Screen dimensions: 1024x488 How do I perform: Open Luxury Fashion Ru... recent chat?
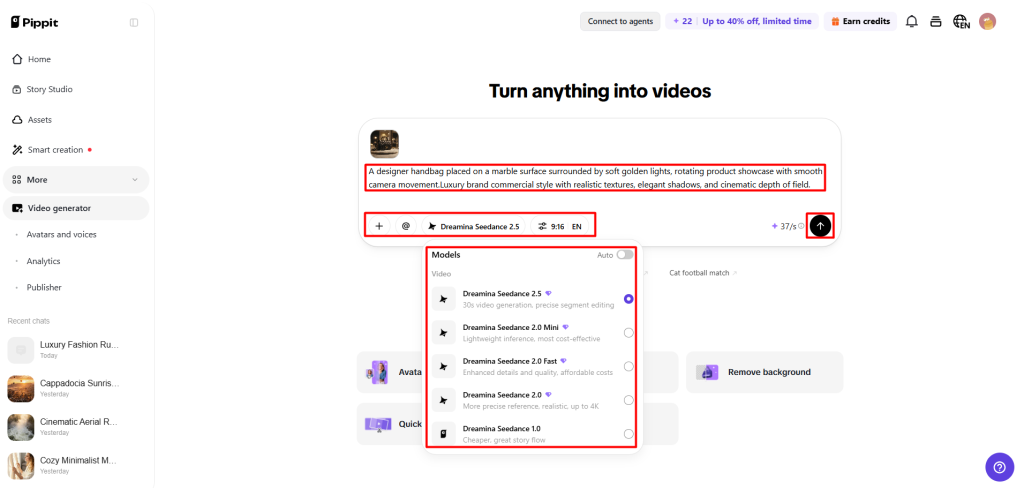point(76,350)
